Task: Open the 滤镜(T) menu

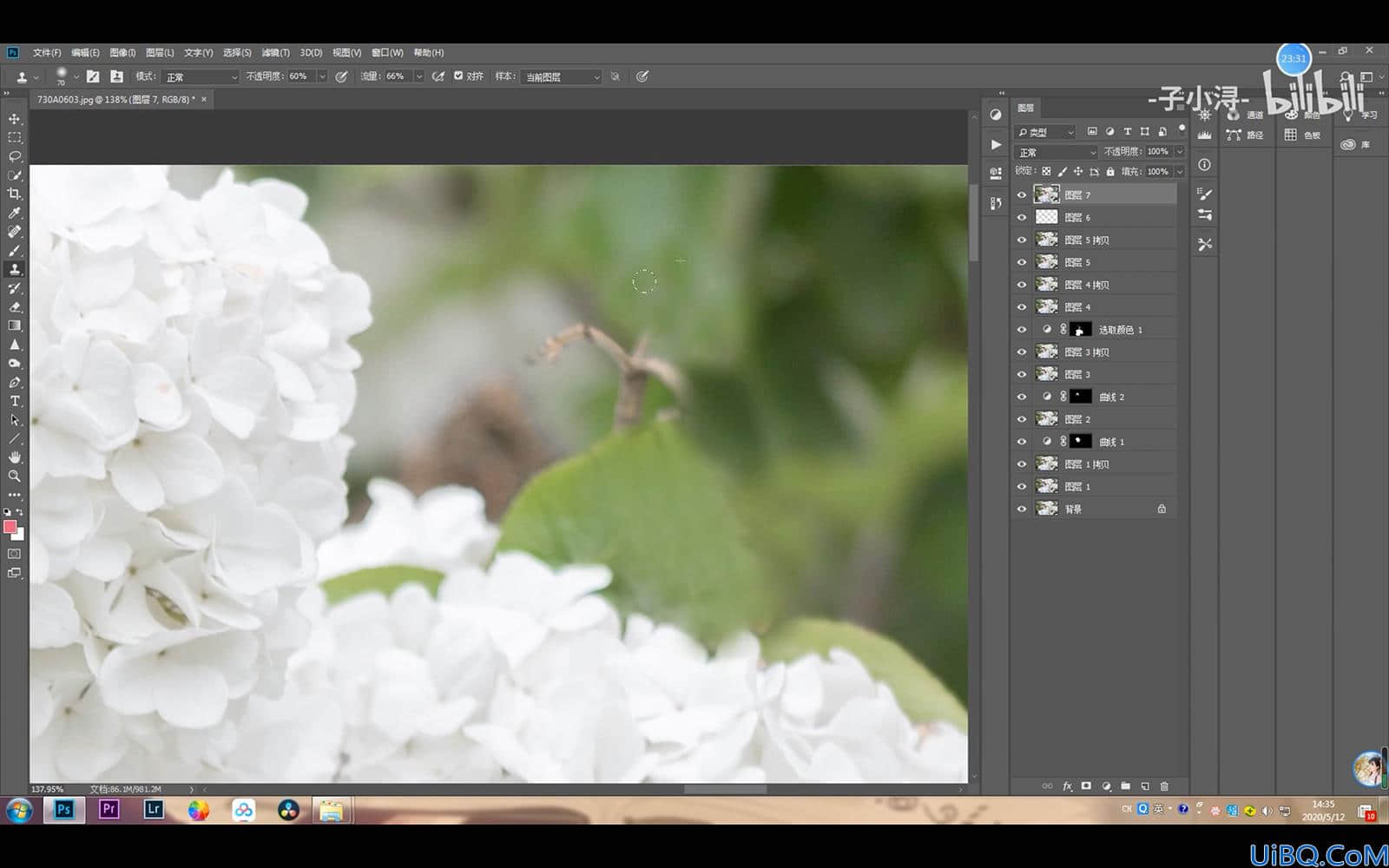Action: (x=275, y=53)
